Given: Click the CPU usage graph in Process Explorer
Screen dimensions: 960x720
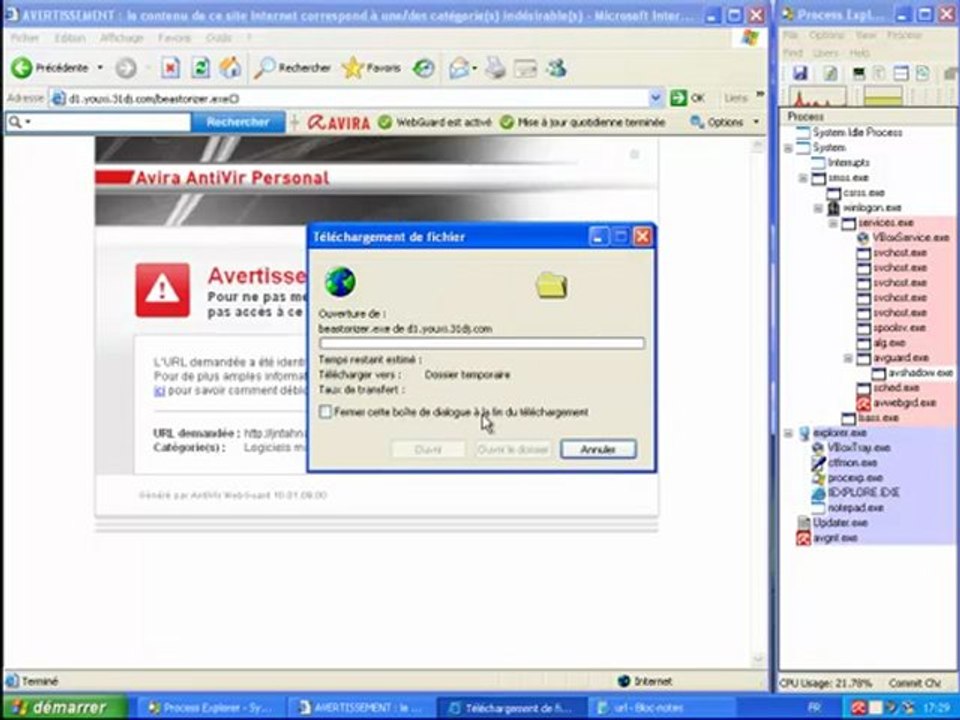Looking at the screenshot, I should tap(817, 96).
